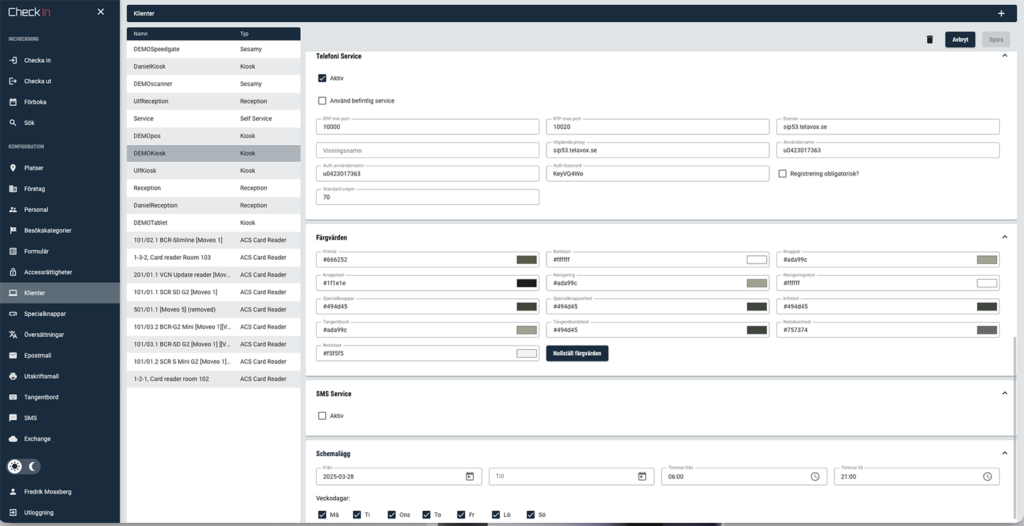Click the Standard volym field
The width and height of the screenshot is (1024, 526).
(x=428, y=197)
